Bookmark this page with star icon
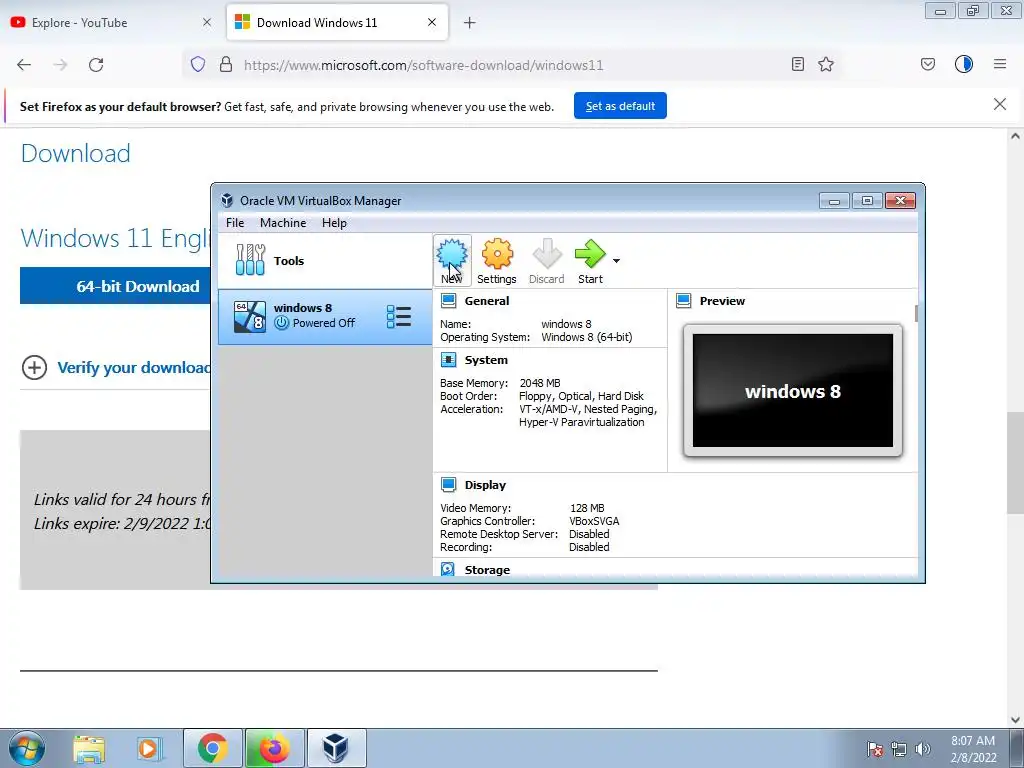This screenshot has height=768, width=1024. coord(826,64)
